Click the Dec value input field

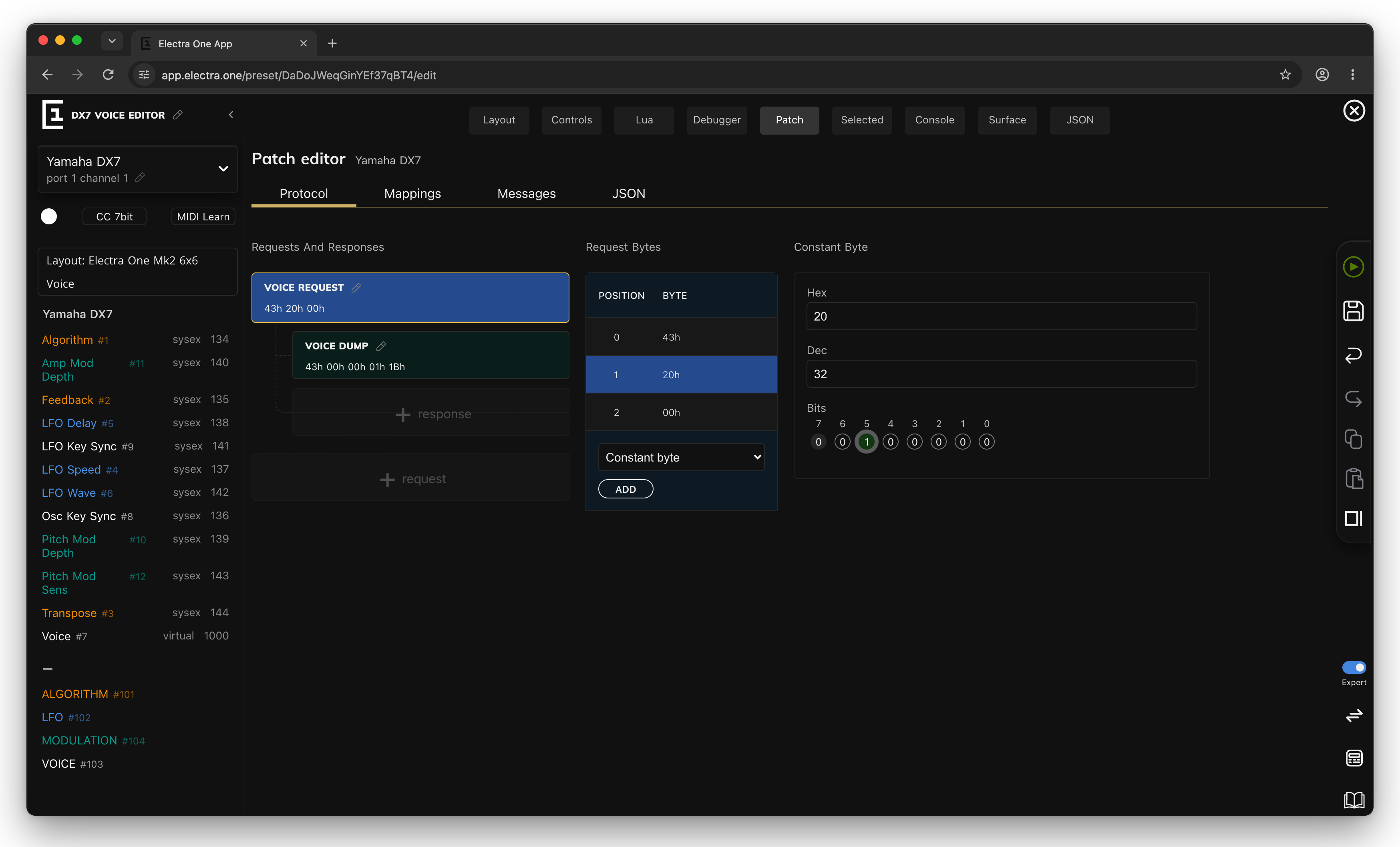point(1001,374)
